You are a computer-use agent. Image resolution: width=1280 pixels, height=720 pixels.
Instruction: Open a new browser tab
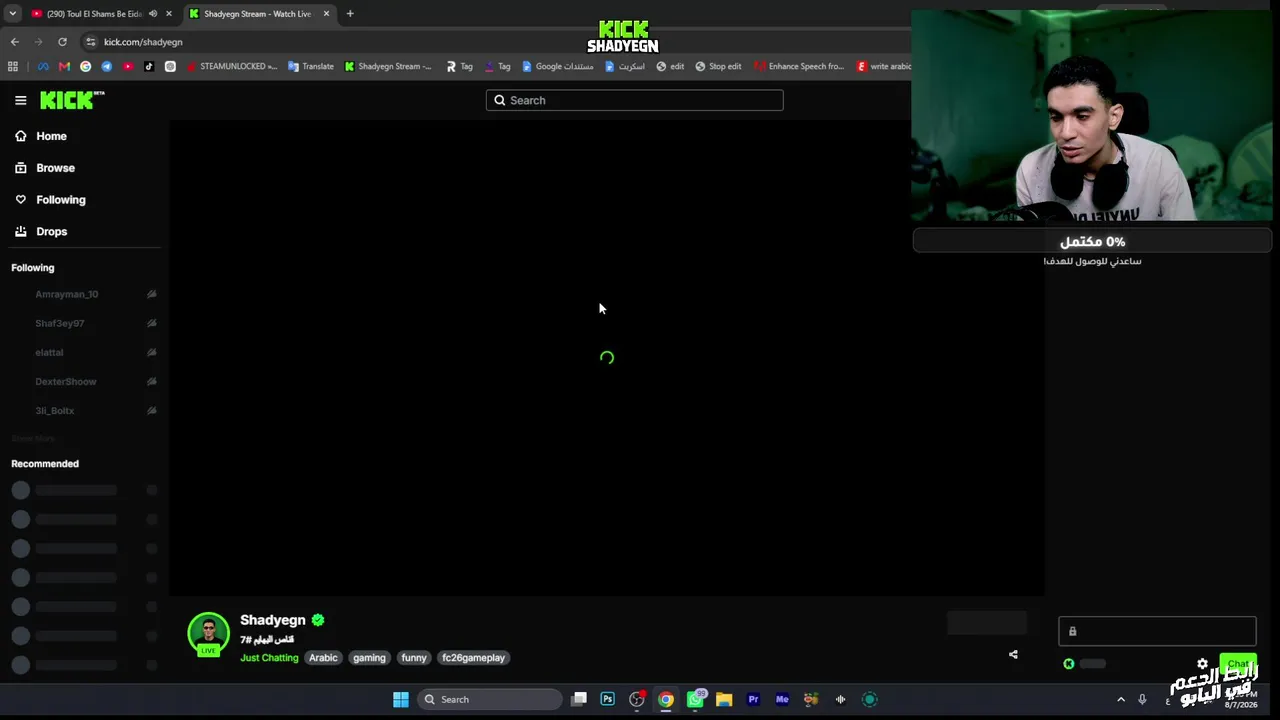click(x=350, y=14)
